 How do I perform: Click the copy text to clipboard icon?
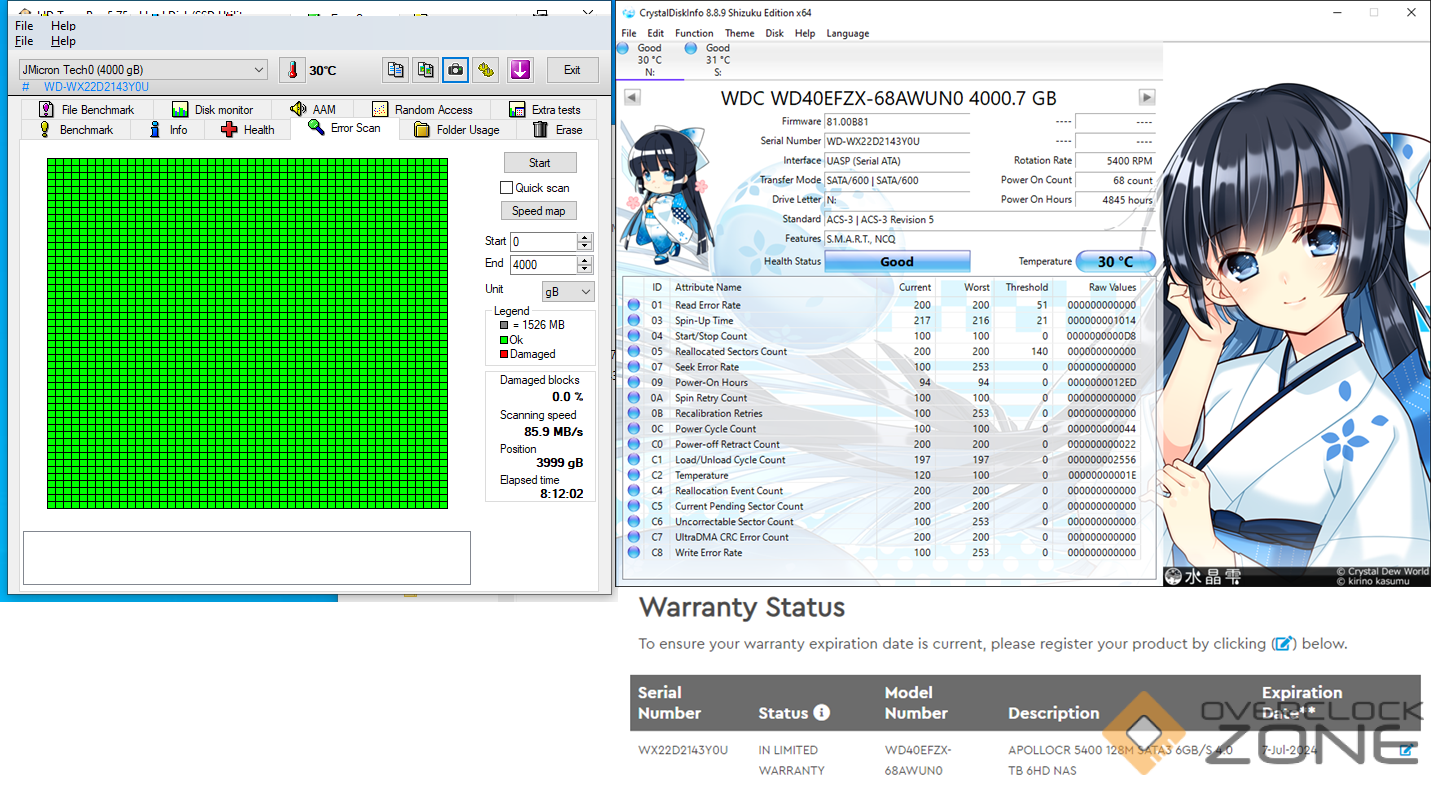(396, 70)
